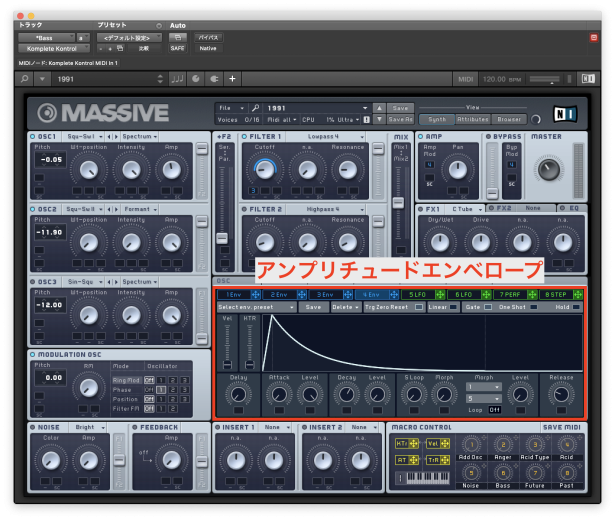
Task: Click the envelope Release knob
Action: click(561, 396)
